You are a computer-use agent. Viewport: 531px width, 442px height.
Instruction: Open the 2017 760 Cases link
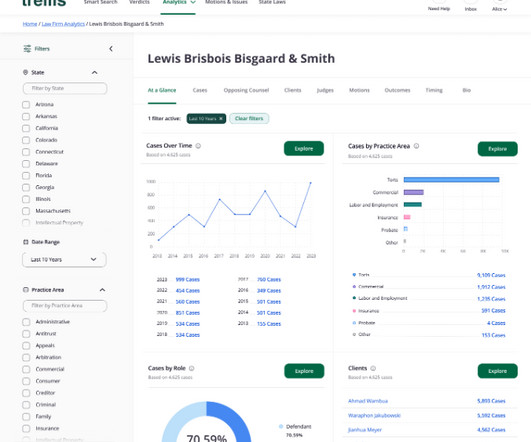point(269,280)
